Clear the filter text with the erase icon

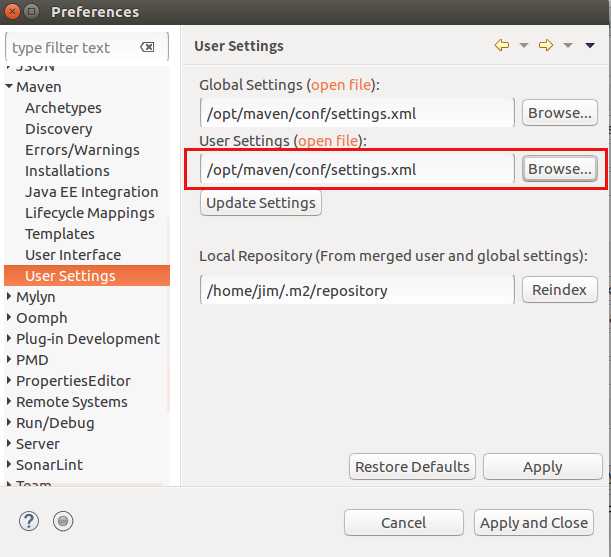pos(147,47)
